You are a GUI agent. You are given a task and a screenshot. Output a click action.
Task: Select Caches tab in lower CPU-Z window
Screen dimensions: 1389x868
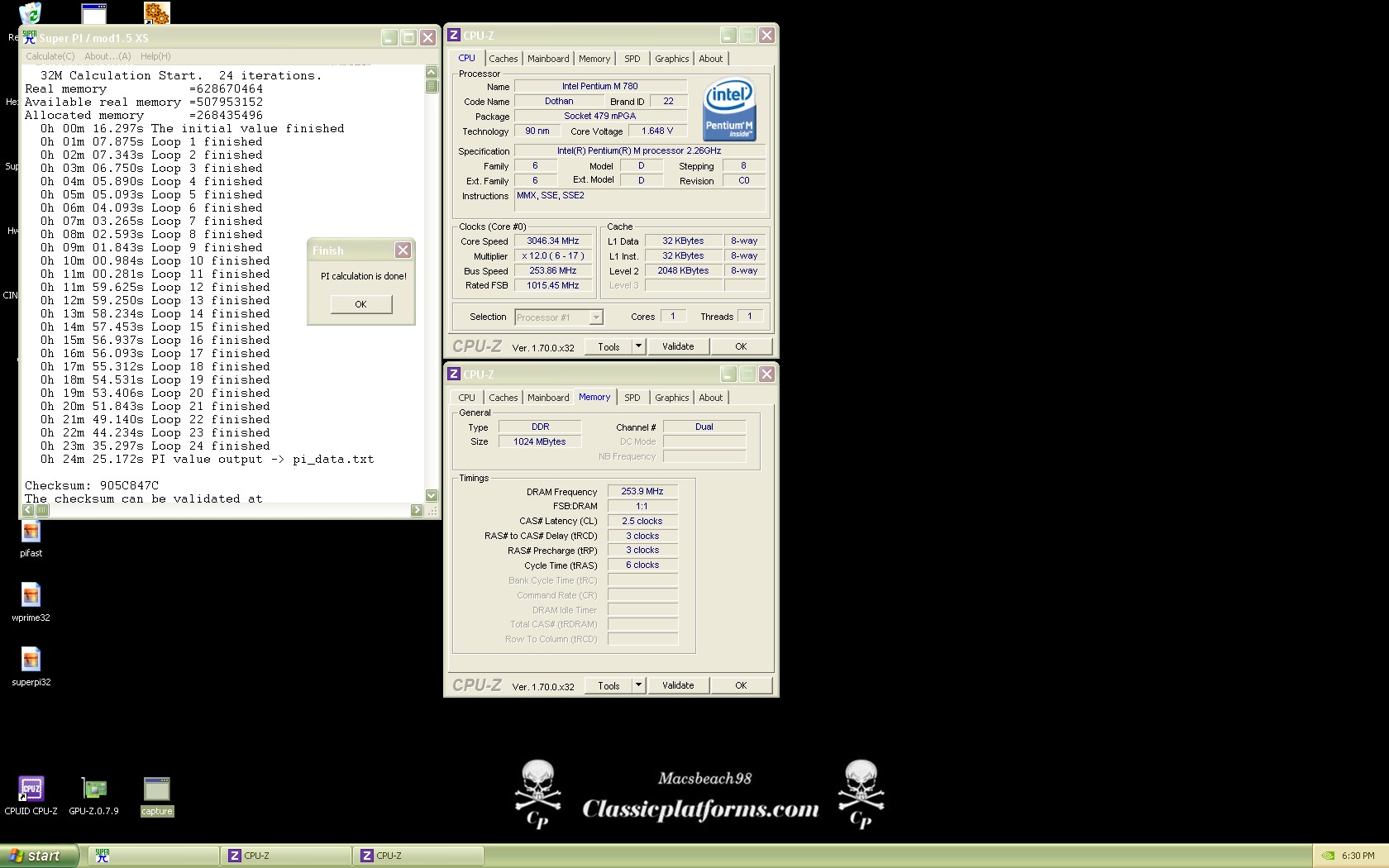pos(503,398)
